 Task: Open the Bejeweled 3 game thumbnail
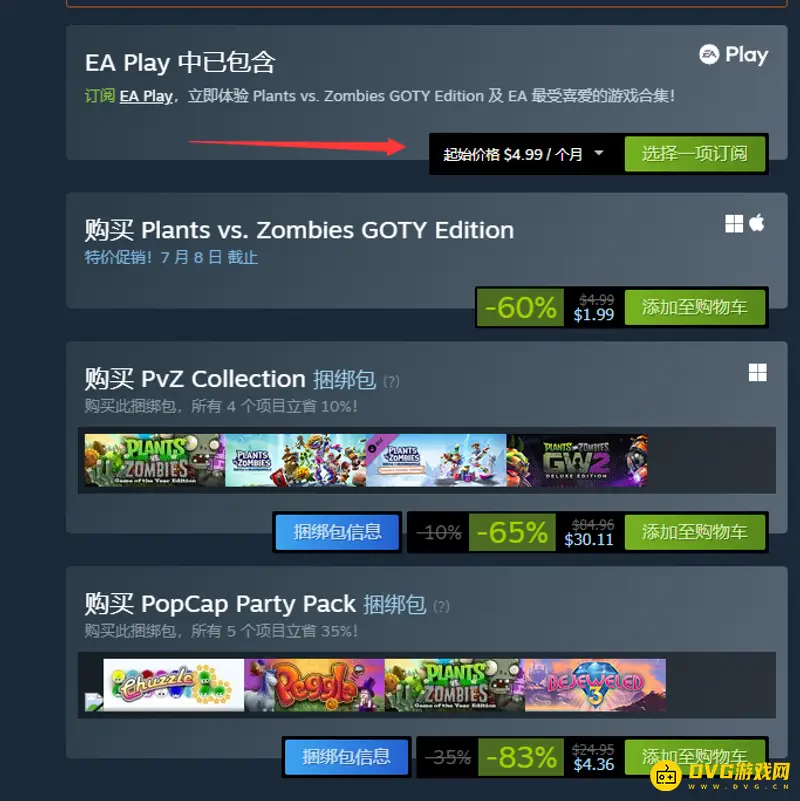[x=595, y=685]
